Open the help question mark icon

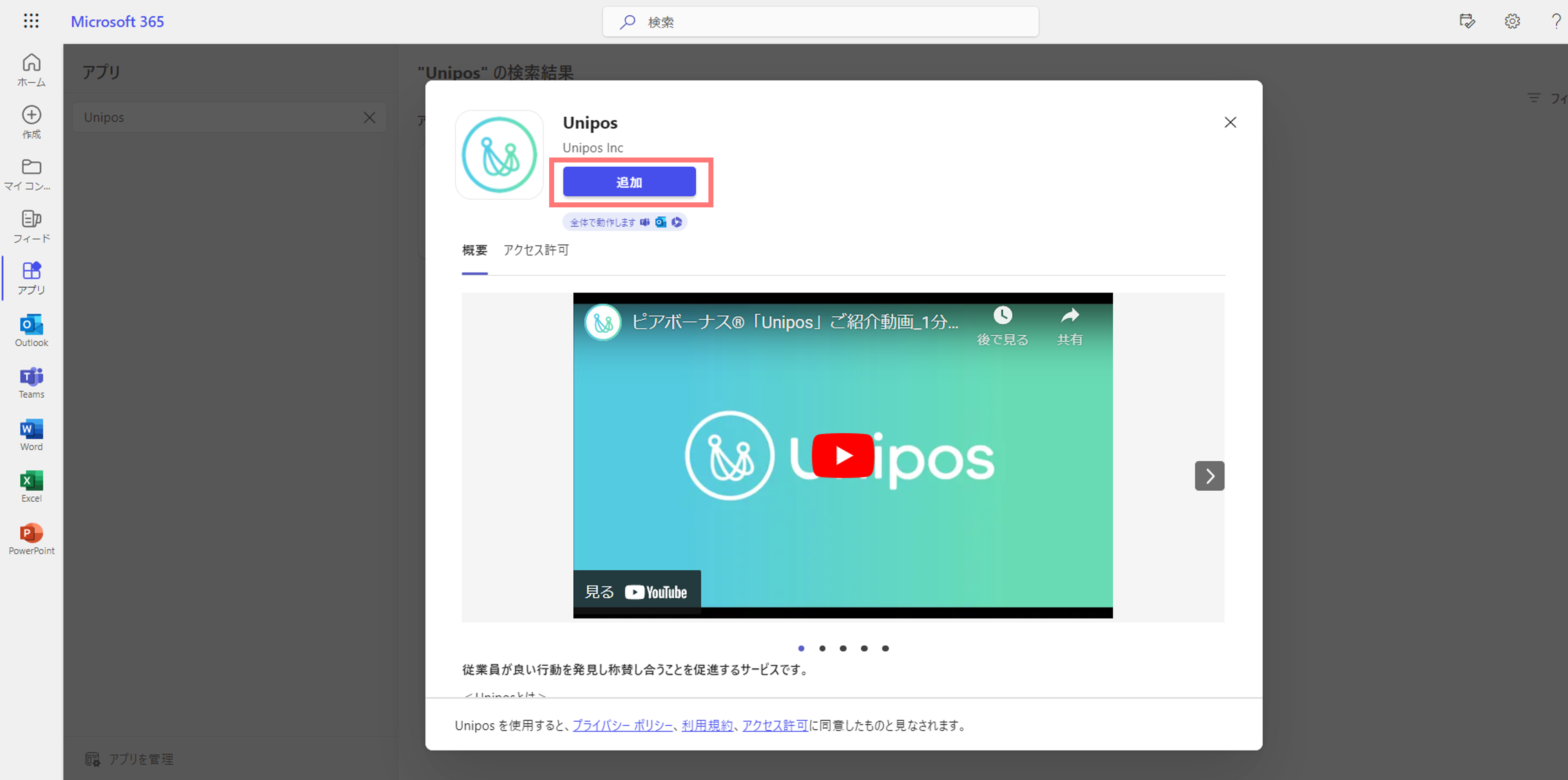pos(1556,21)
